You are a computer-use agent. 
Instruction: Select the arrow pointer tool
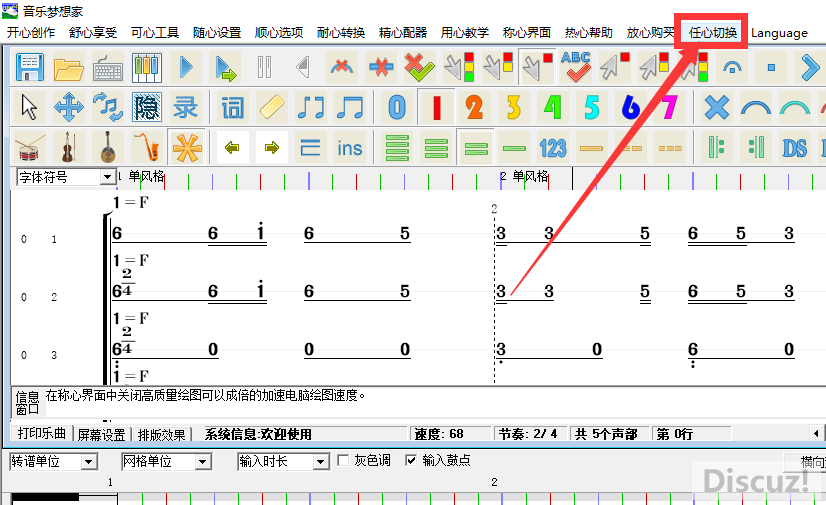(30, 107)
